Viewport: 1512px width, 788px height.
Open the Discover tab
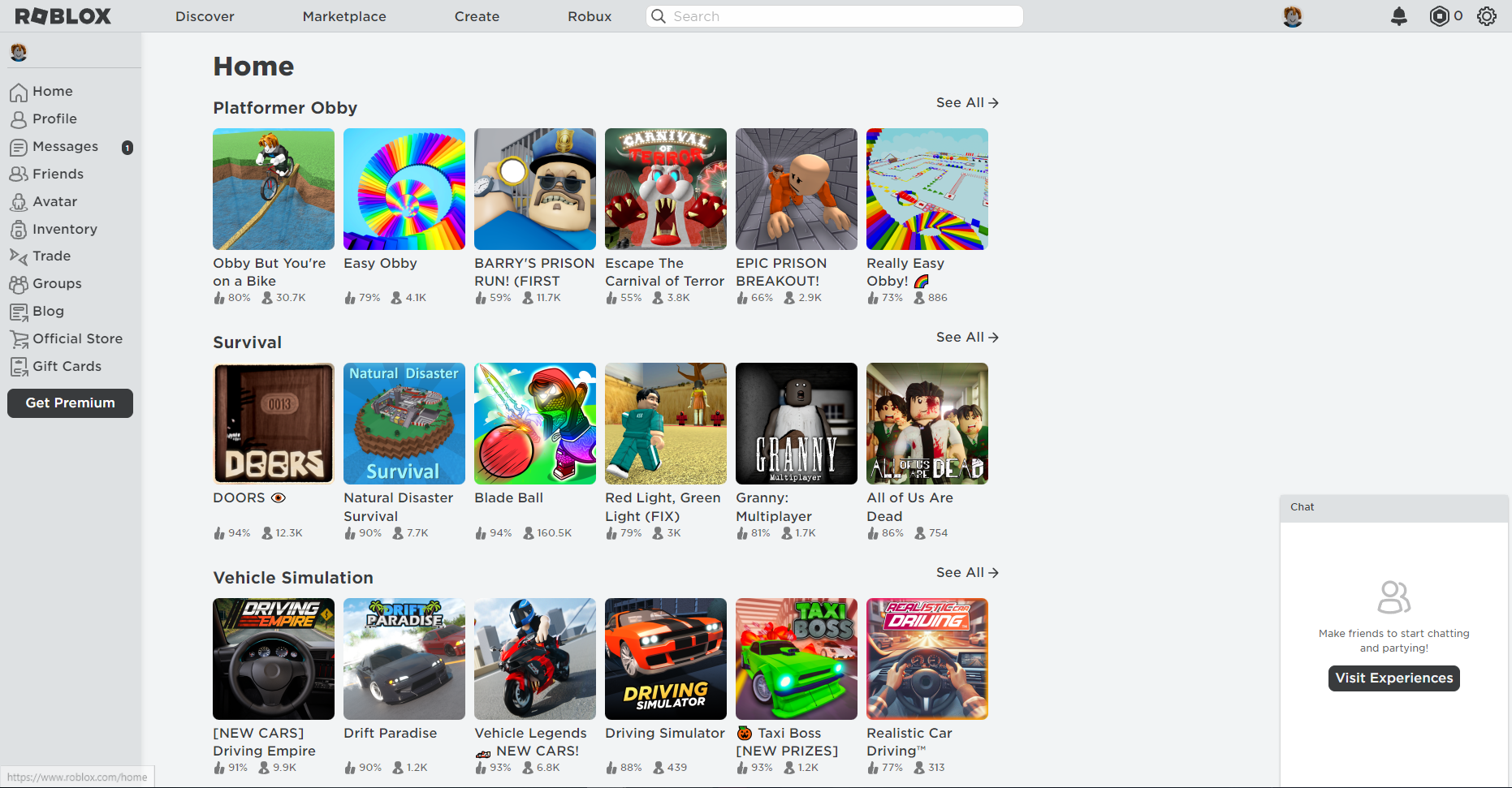tap(205, 16)
